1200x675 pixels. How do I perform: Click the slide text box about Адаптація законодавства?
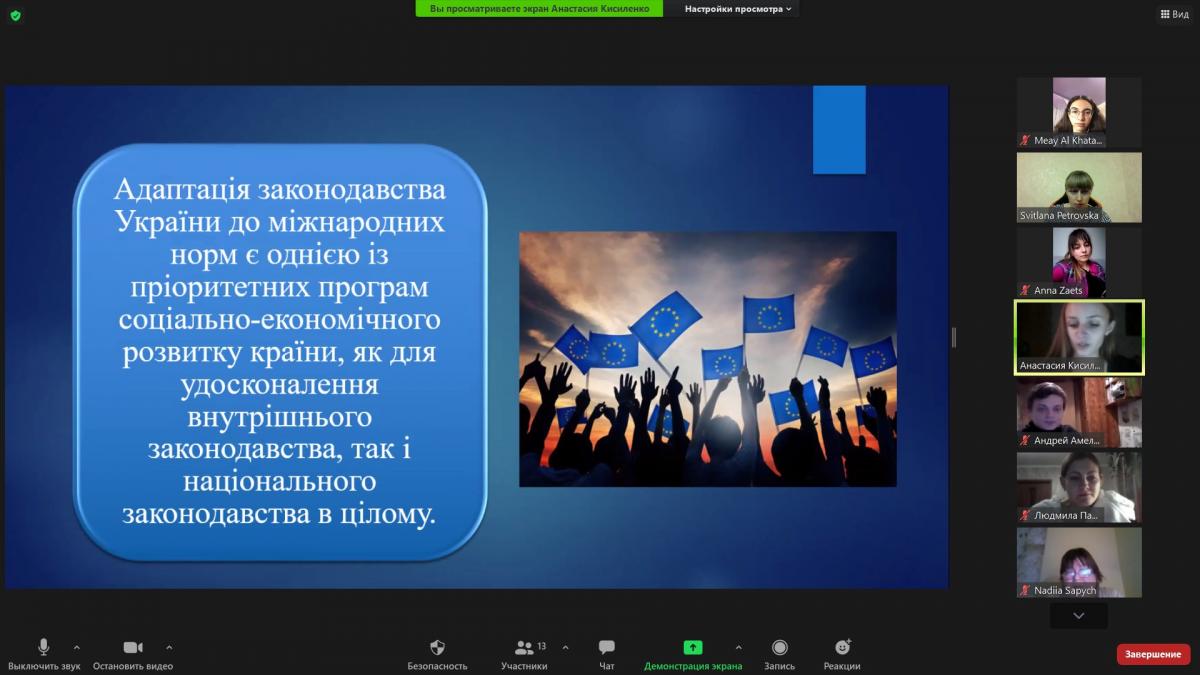coord(280,352)
